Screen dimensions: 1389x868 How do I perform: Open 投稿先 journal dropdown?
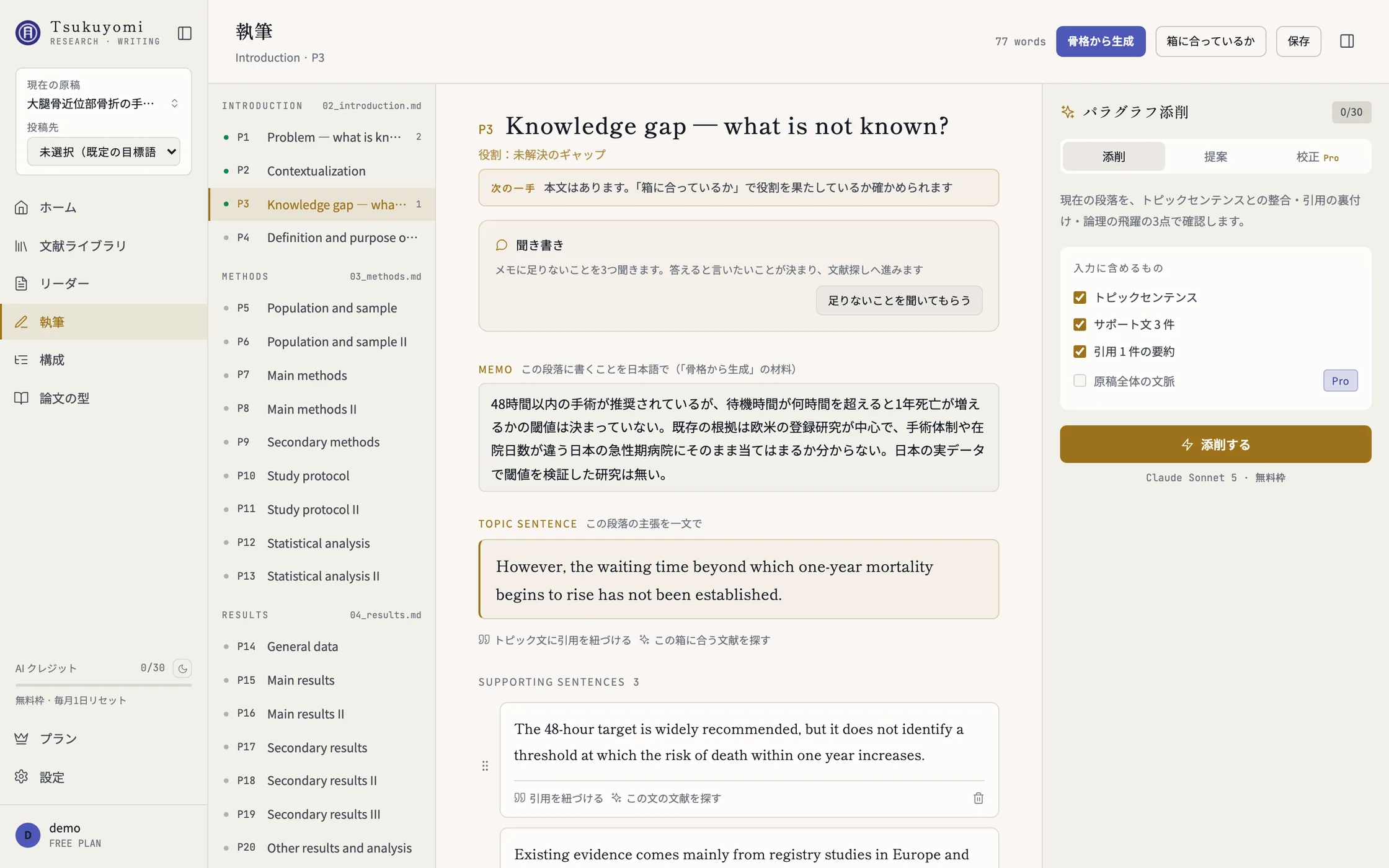(x=104, y=152)
